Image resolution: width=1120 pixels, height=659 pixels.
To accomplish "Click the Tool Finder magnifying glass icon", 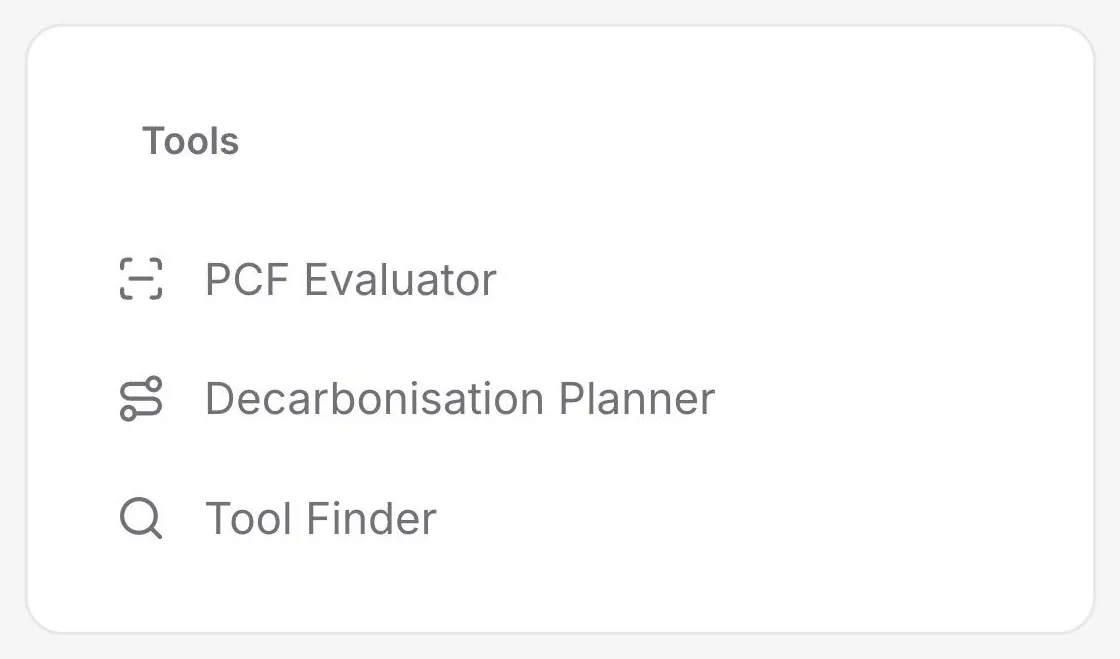I will [141, 518].
